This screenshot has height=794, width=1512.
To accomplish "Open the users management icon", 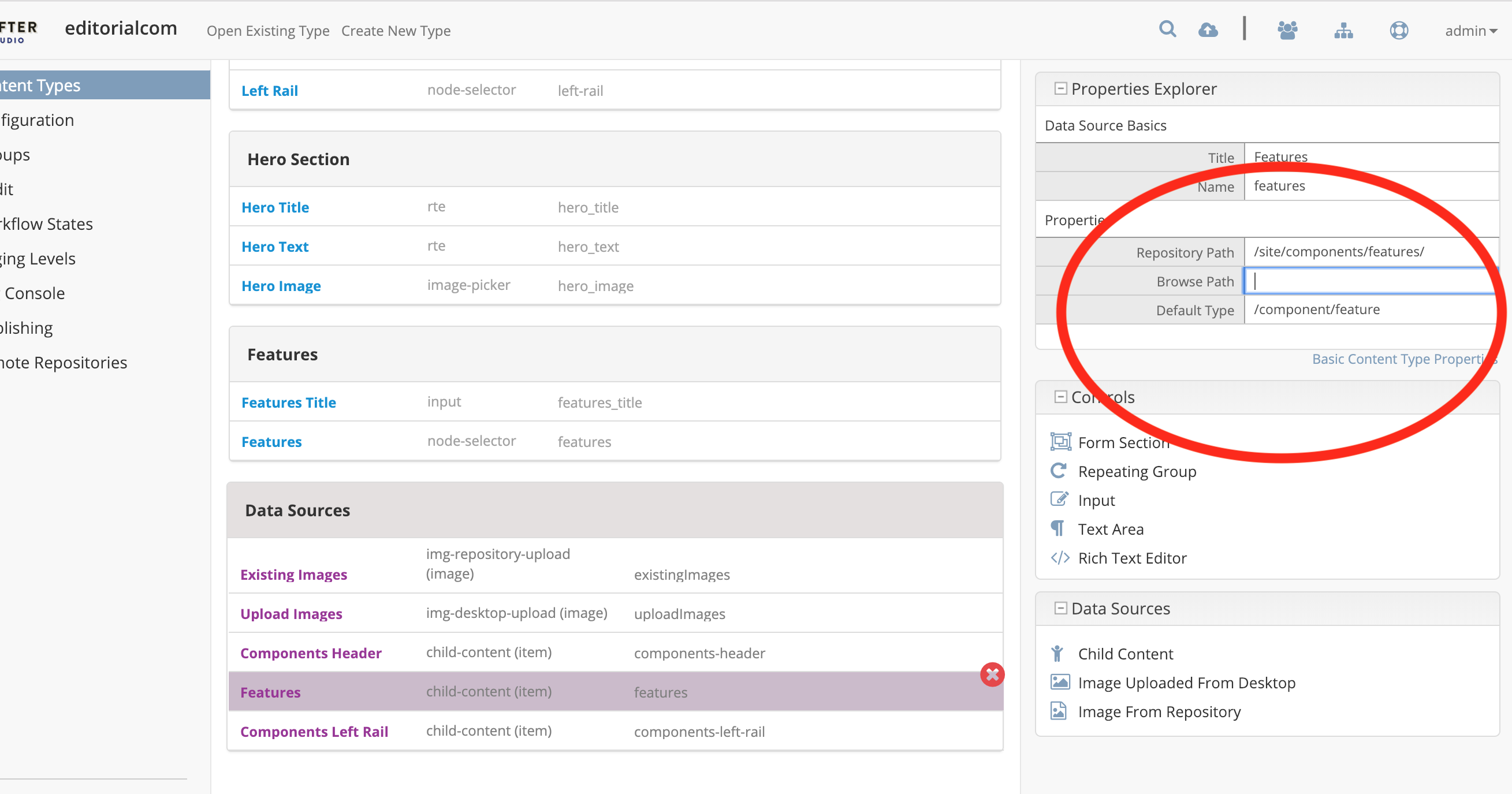I will click(x=1288, y=29).
